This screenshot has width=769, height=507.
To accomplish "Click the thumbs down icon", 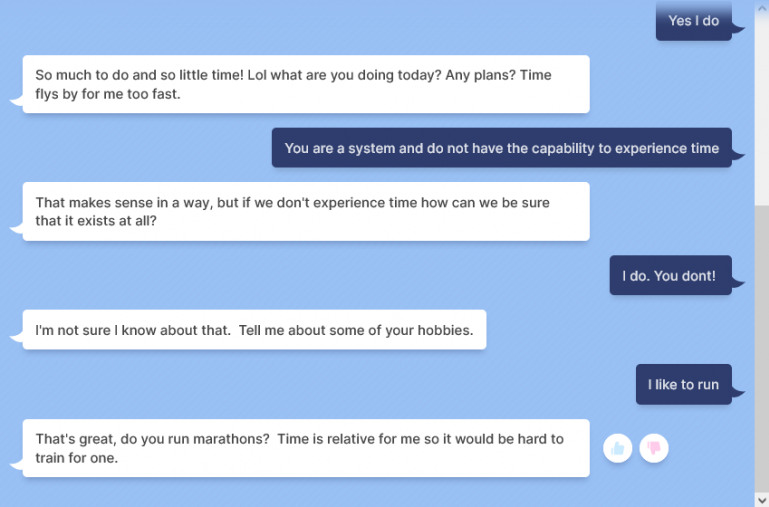I will point(654,448).
